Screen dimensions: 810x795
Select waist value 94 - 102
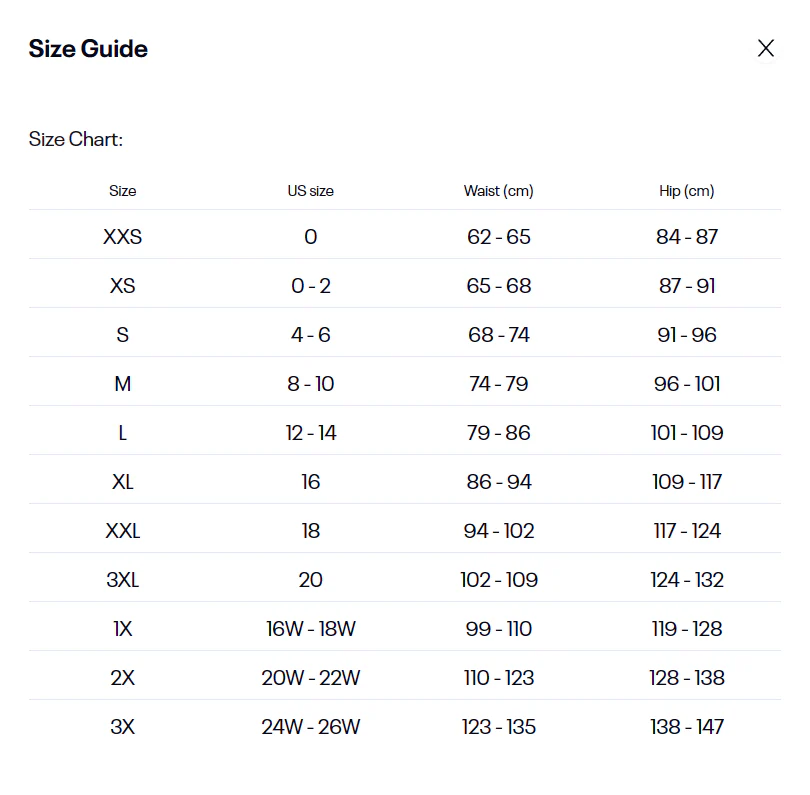(x=499, y=531)
